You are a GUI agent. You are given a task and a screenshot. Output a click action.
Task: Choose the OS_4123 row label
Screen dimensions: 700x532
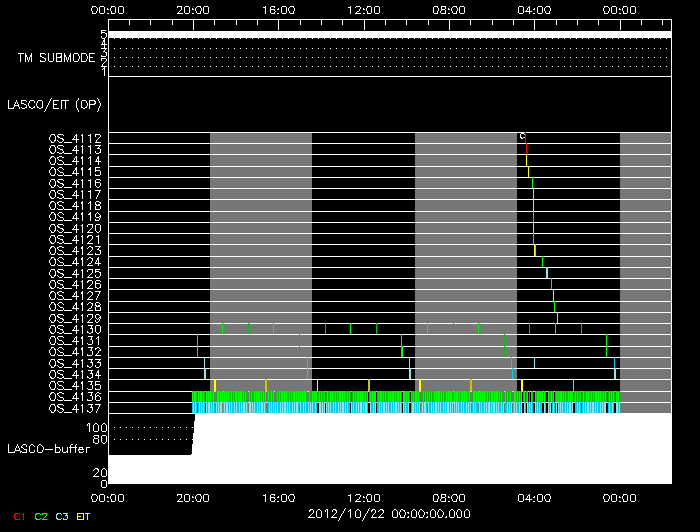point(75,250)
